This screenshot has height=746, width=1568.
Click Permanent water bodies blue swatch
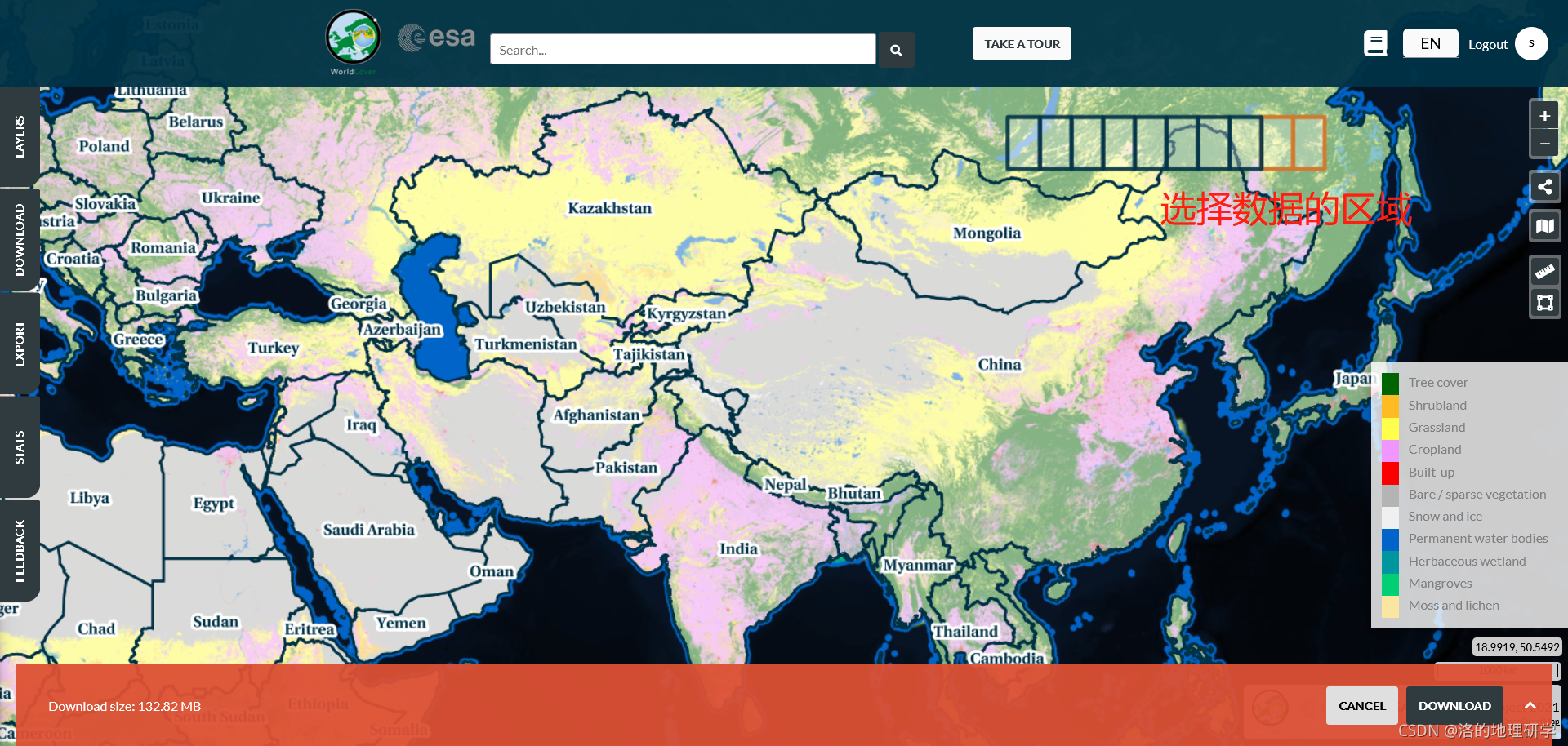1390,539
